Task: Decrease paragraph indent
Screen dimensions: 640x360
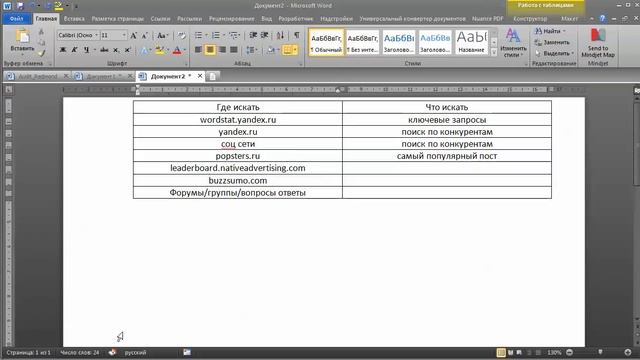Action: tap(253, 36)
